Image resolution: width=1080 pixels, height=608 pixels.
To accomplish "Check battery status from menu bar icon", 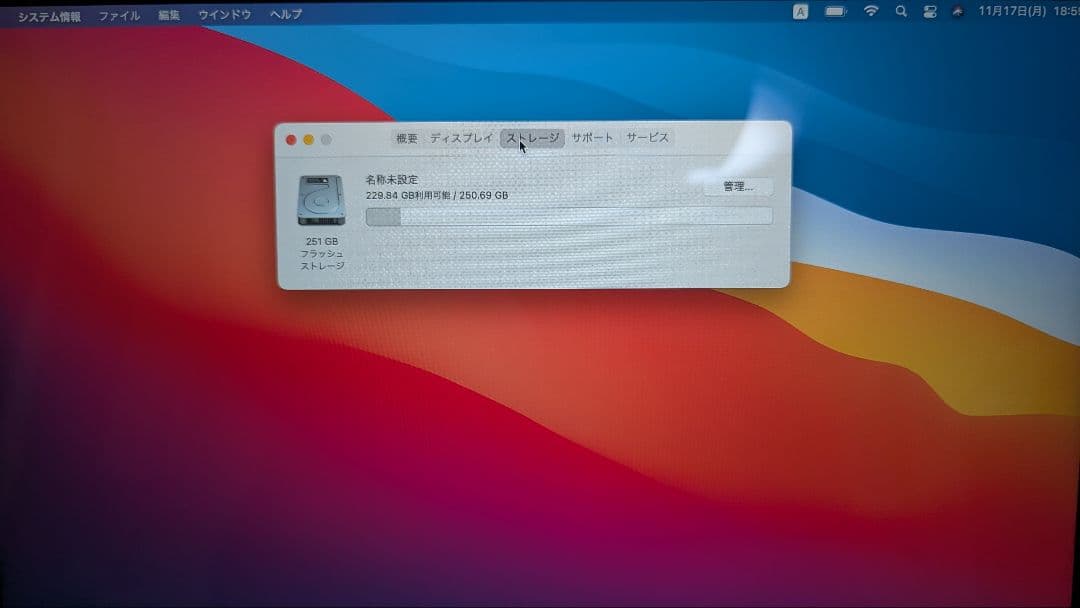I will tap(836, 12).
